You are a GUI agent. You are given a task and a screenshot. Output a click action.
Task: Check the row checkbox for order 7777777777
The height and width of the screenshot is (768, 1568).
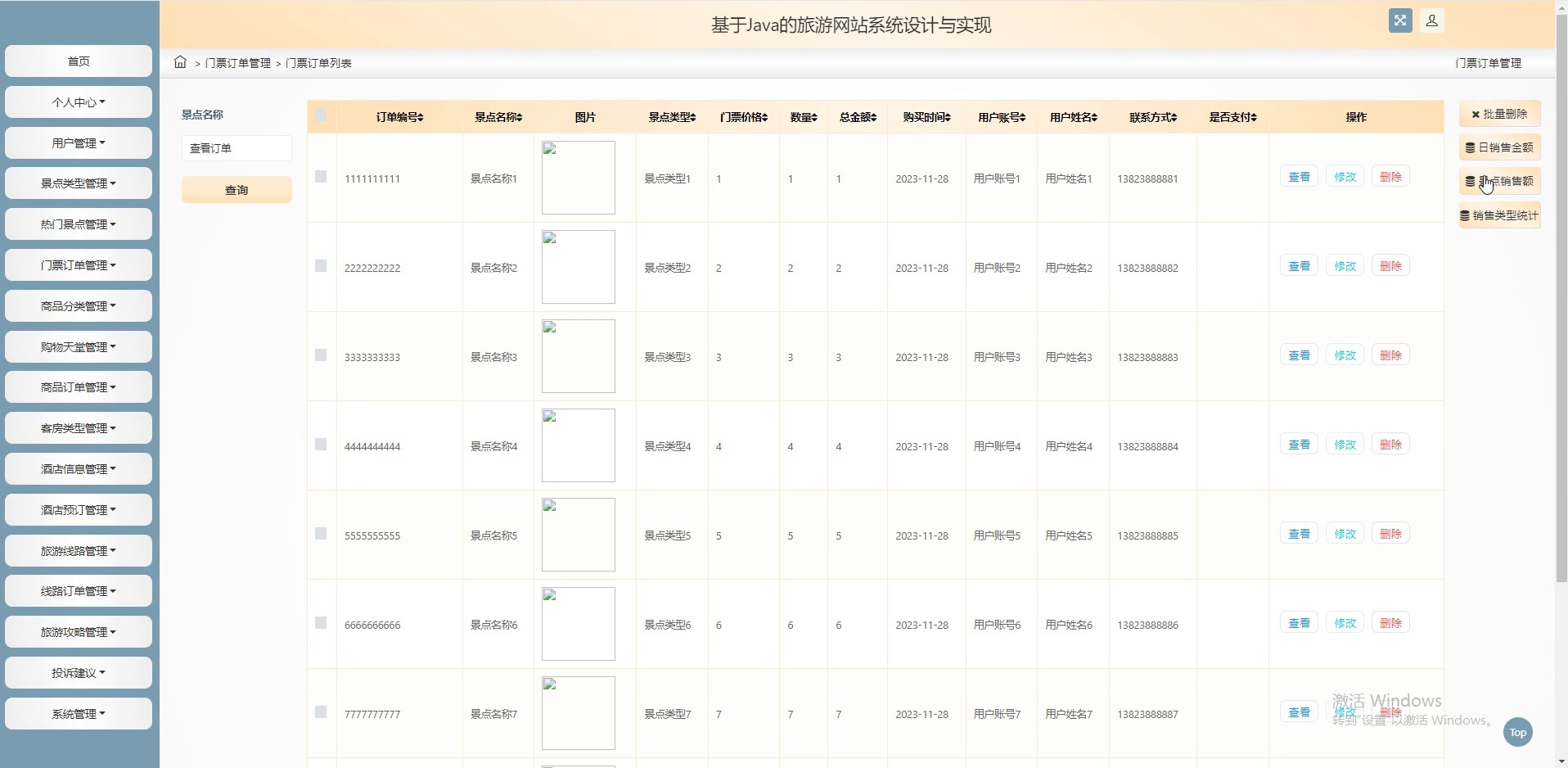tap(321, 712)
